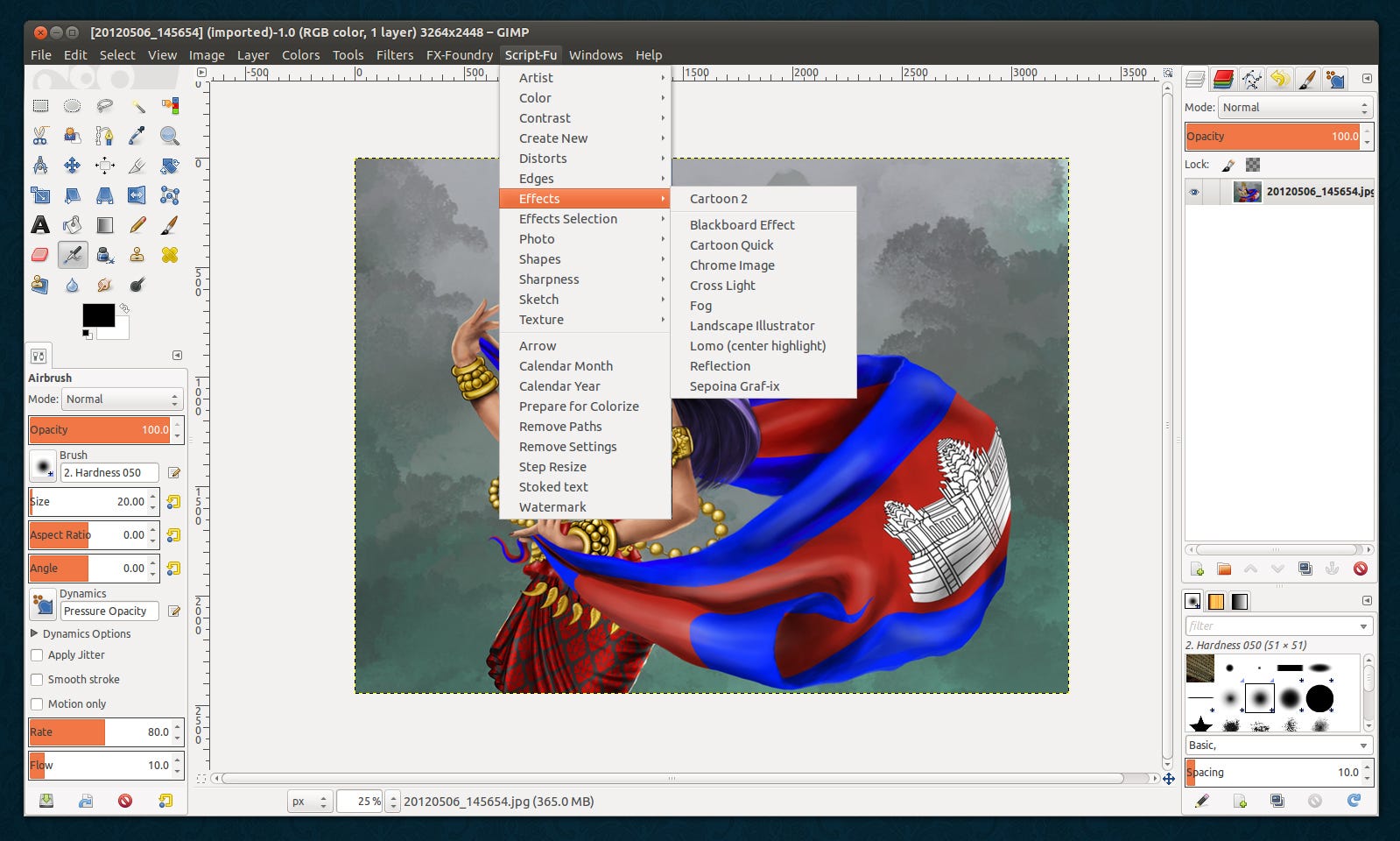Switch to the Undo History tab
1400x841 pixels.
click(x=1279, y=80)
